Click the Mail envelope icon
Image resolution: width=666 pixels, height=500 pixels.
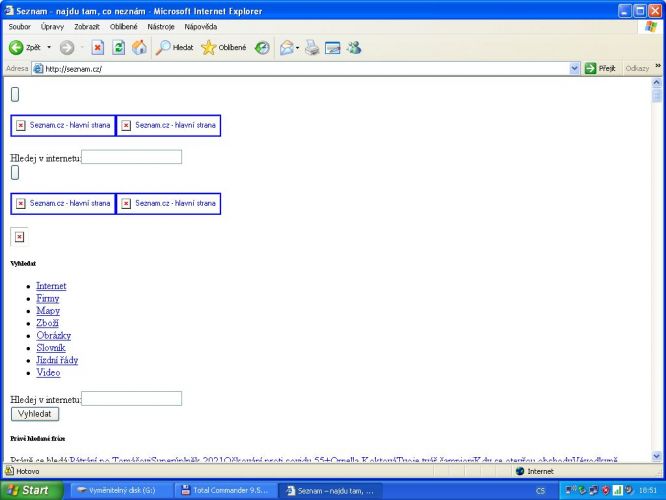point(287,48)
